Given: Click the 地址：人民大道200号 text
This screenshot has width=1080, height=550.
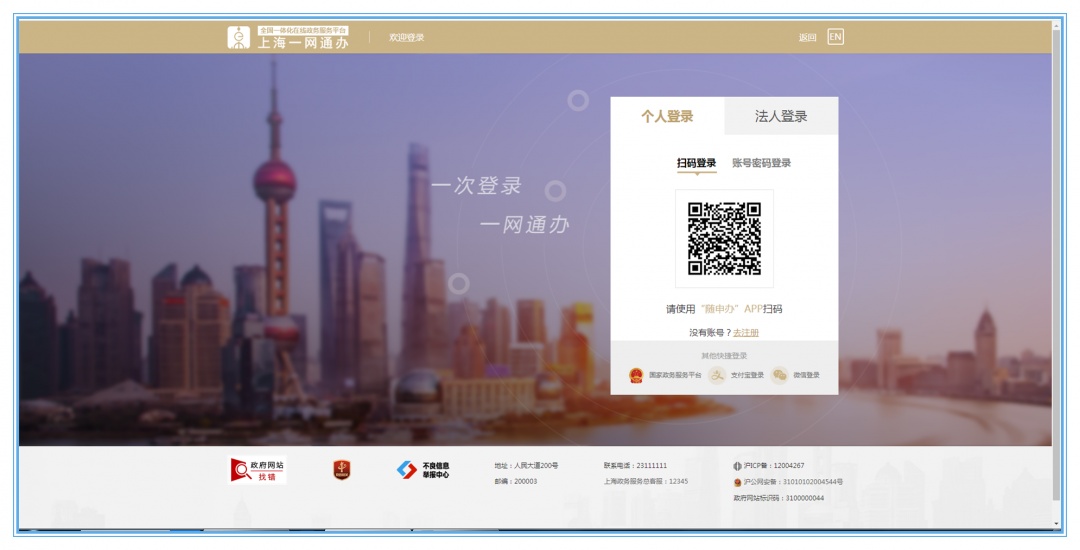Looking at the screenshot, I should tap(526, 466).
